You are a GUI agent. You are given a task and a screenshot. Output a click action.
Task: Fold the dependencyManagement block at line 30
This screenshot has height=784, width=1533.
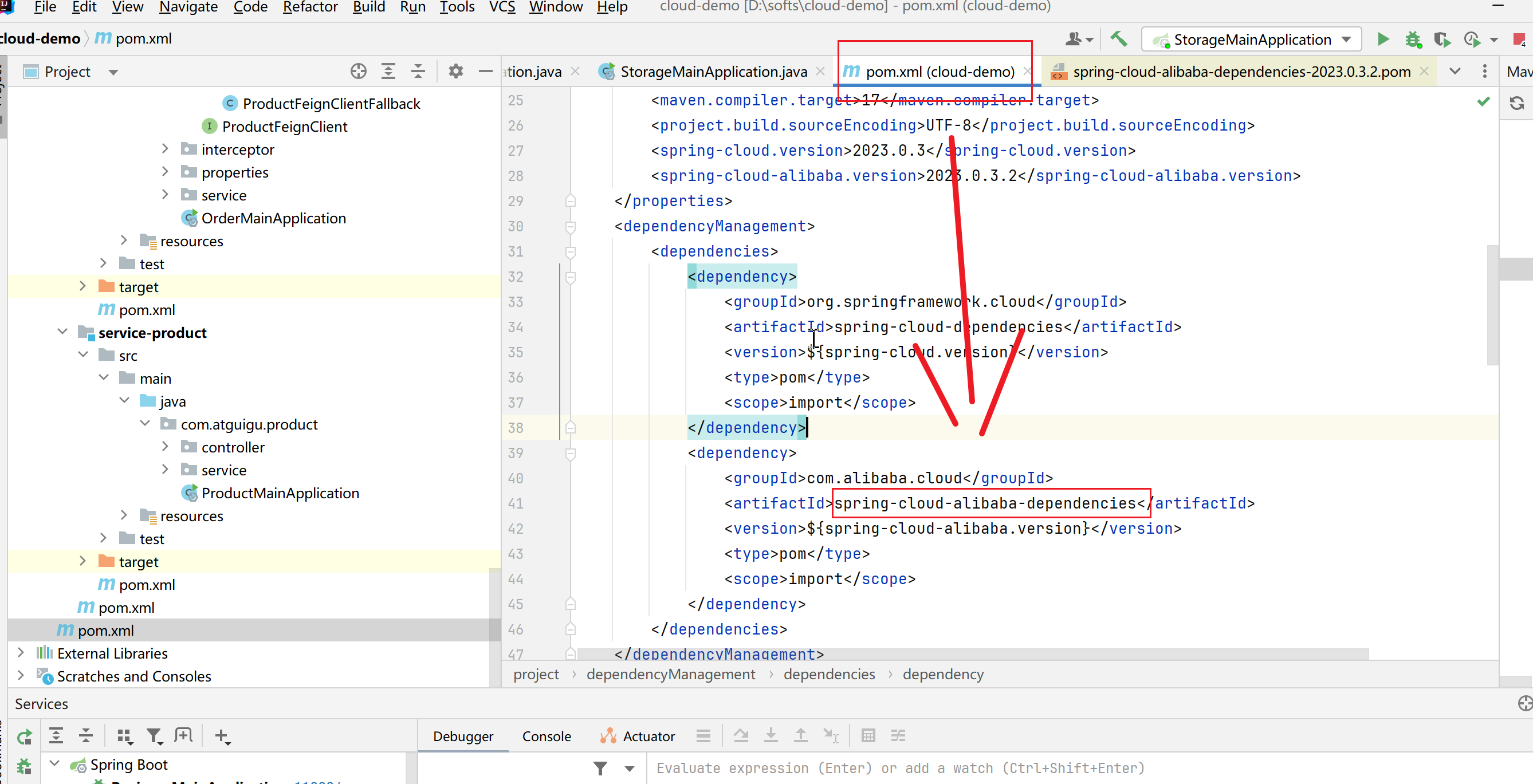click(x=570, y=227)
